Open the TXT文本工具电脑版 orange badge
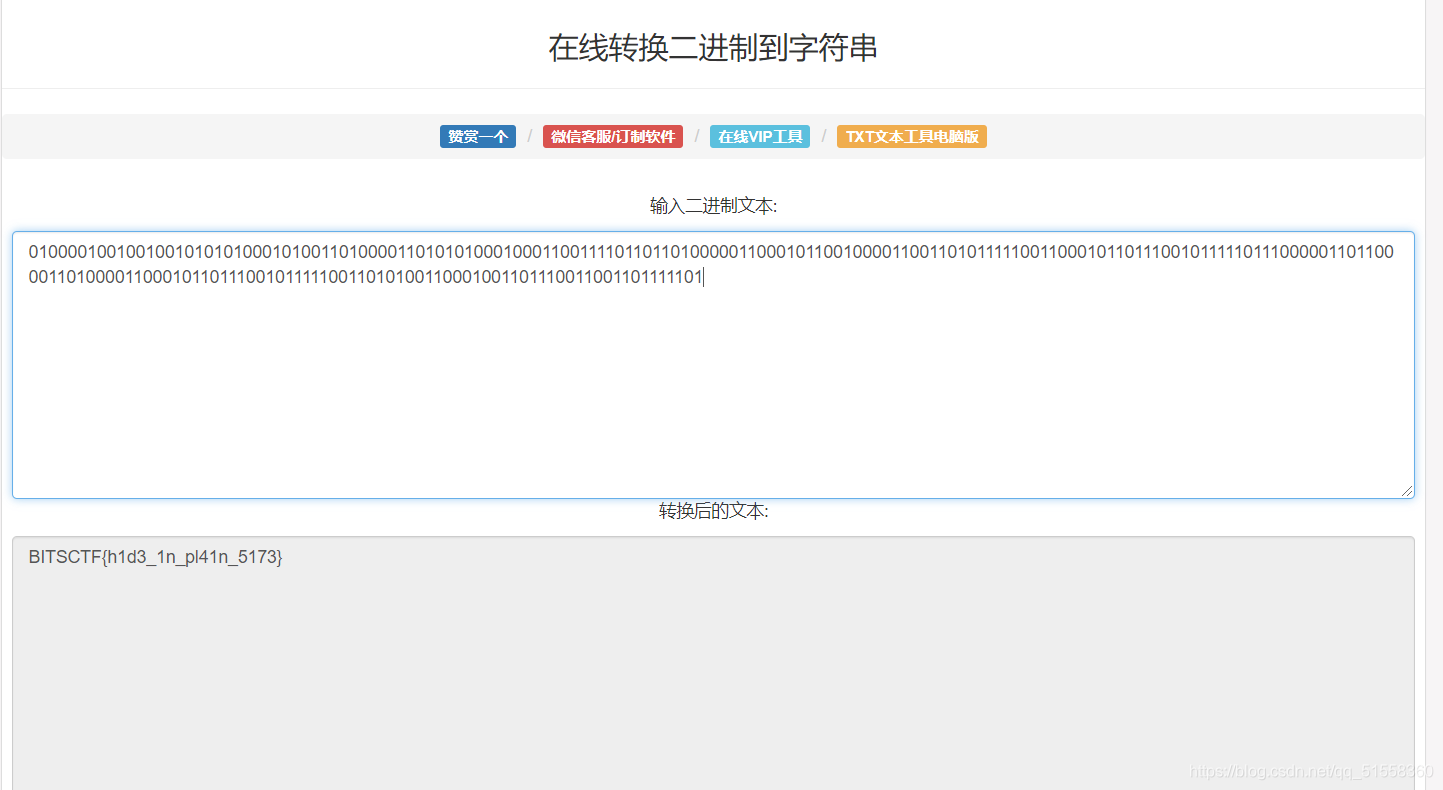The width and height of the screenshot is (1443, 790). pyautogui.click(x=912, y=137)
